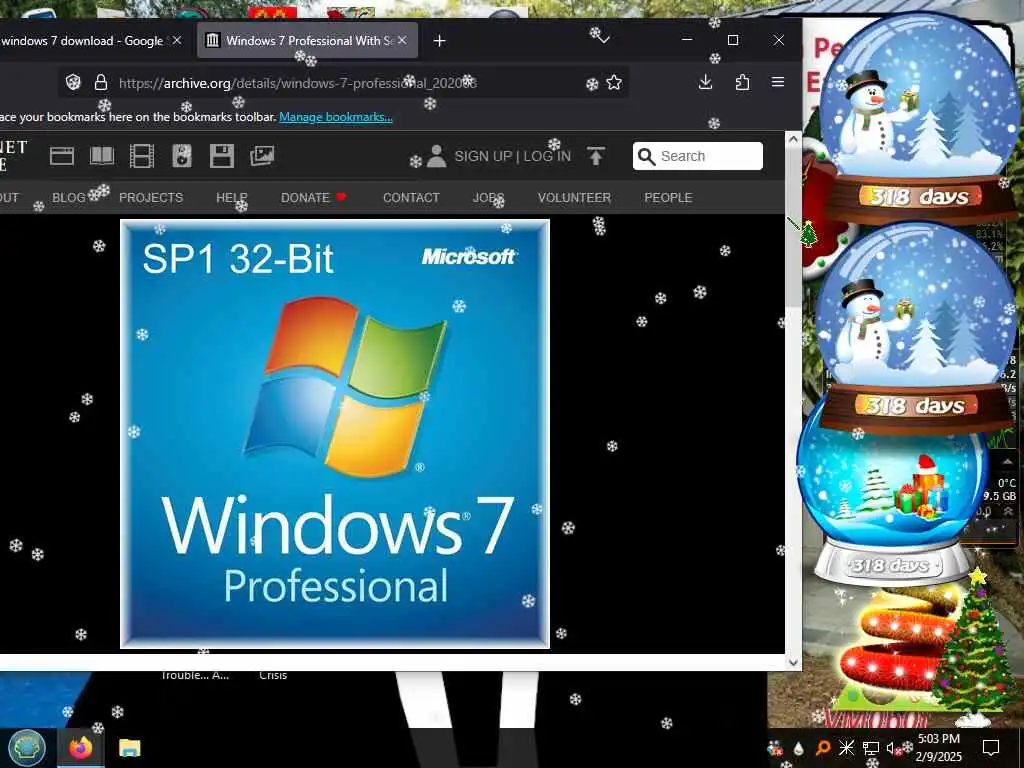Open the CONTACT nav item
The height and width of the screenshot is (768, 1024).
(411, 197)
